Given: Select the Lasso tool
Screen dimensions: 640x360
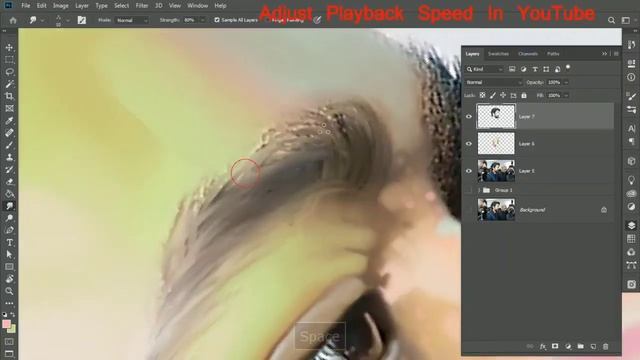Looking at the screenshot, I should tap(9, 72).
